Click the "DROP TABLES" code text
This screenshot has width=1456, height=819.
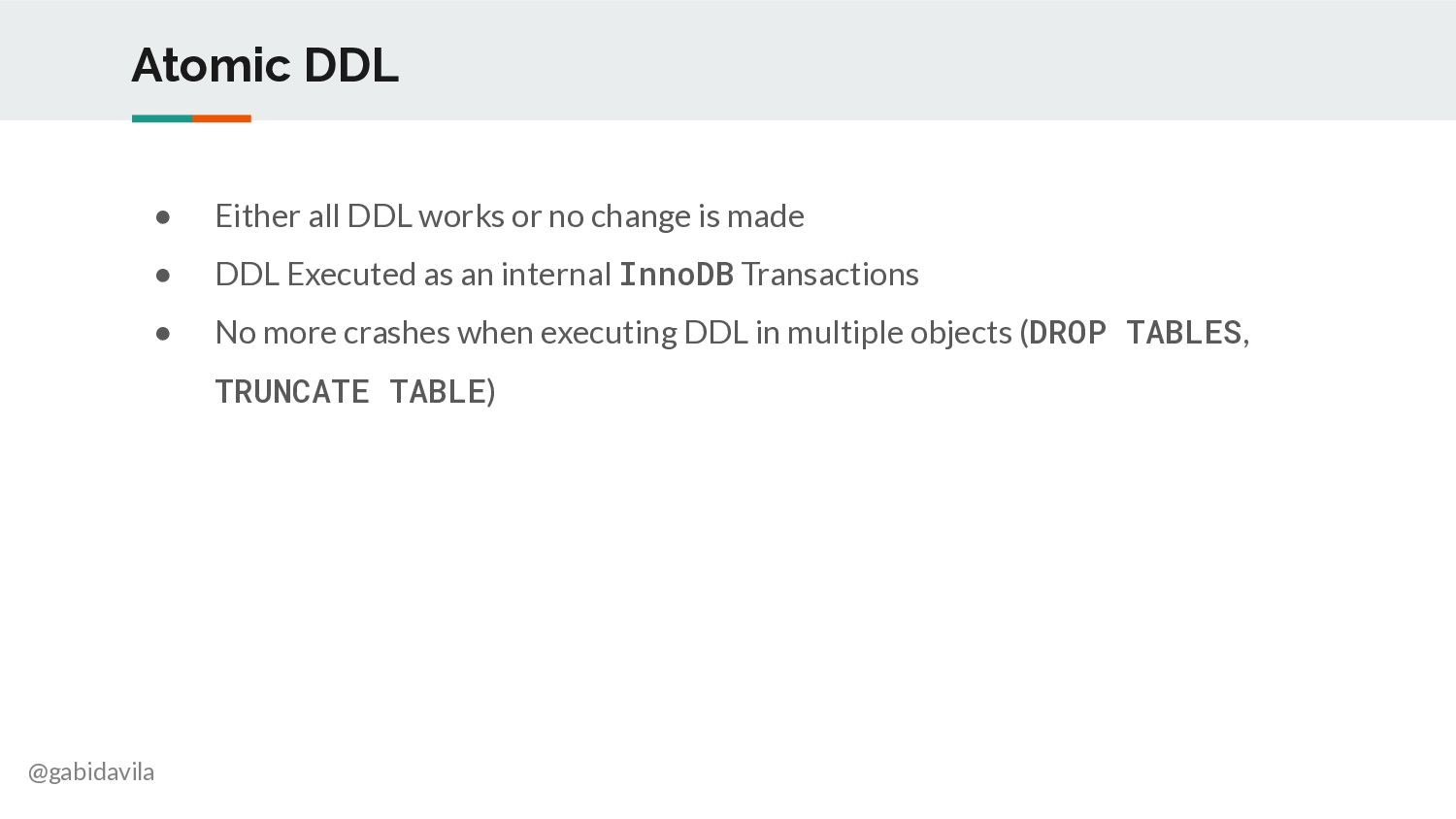[x=1136, y=333]
